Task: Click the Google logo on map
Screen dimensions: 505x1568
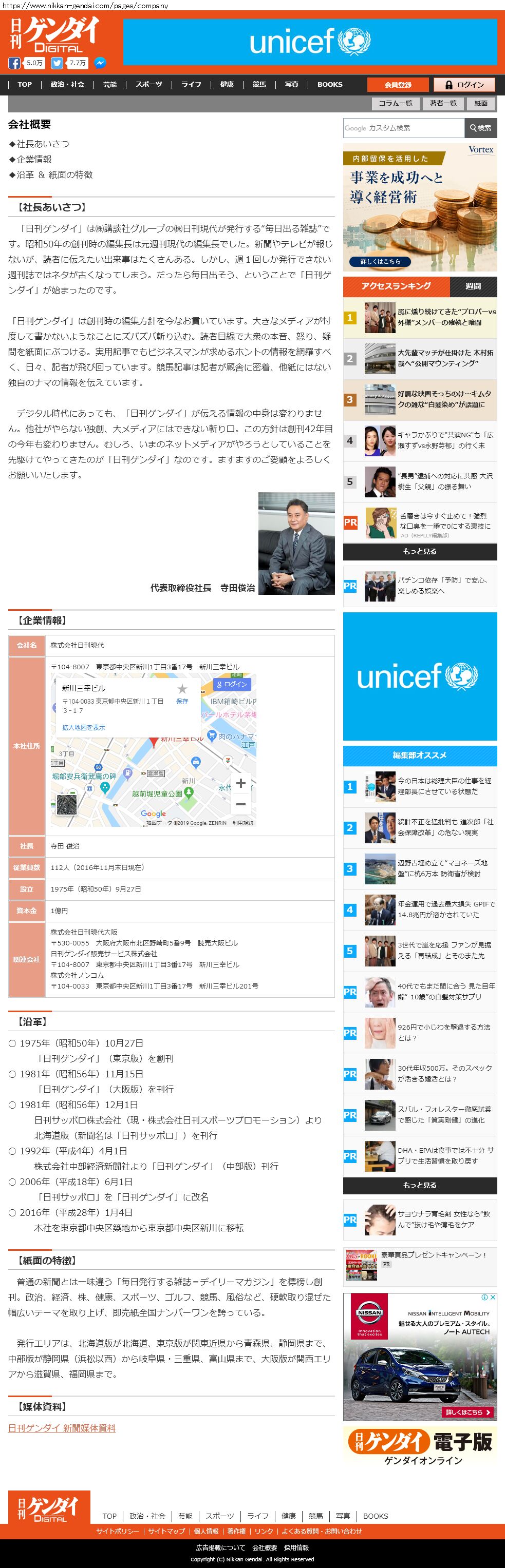Action: click(153, 813)
